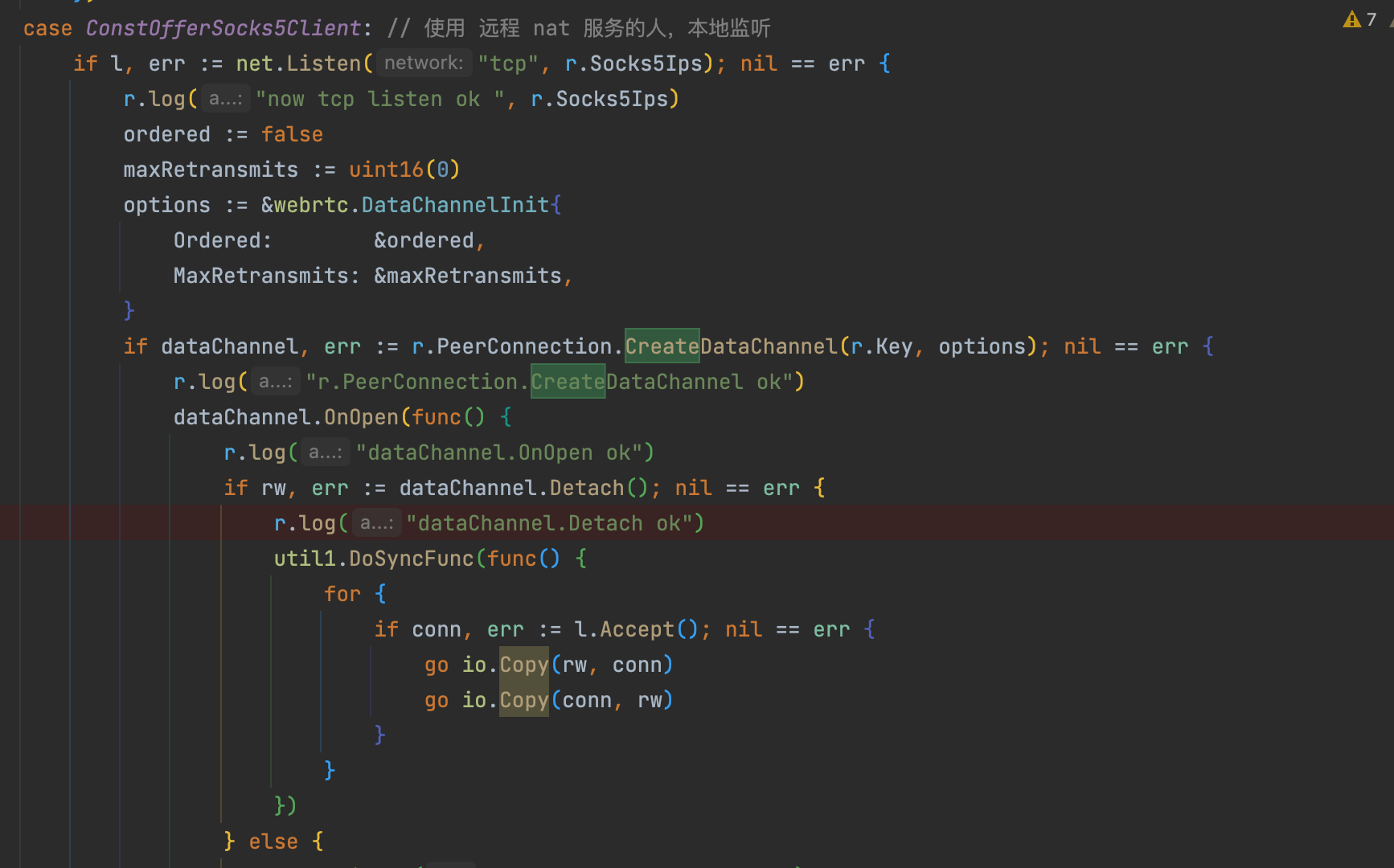The height and width of the screenshot is (868, 1394).
Task: Select the highlighted Copy in the second io.Copy call
Action: tap(523, 700)
